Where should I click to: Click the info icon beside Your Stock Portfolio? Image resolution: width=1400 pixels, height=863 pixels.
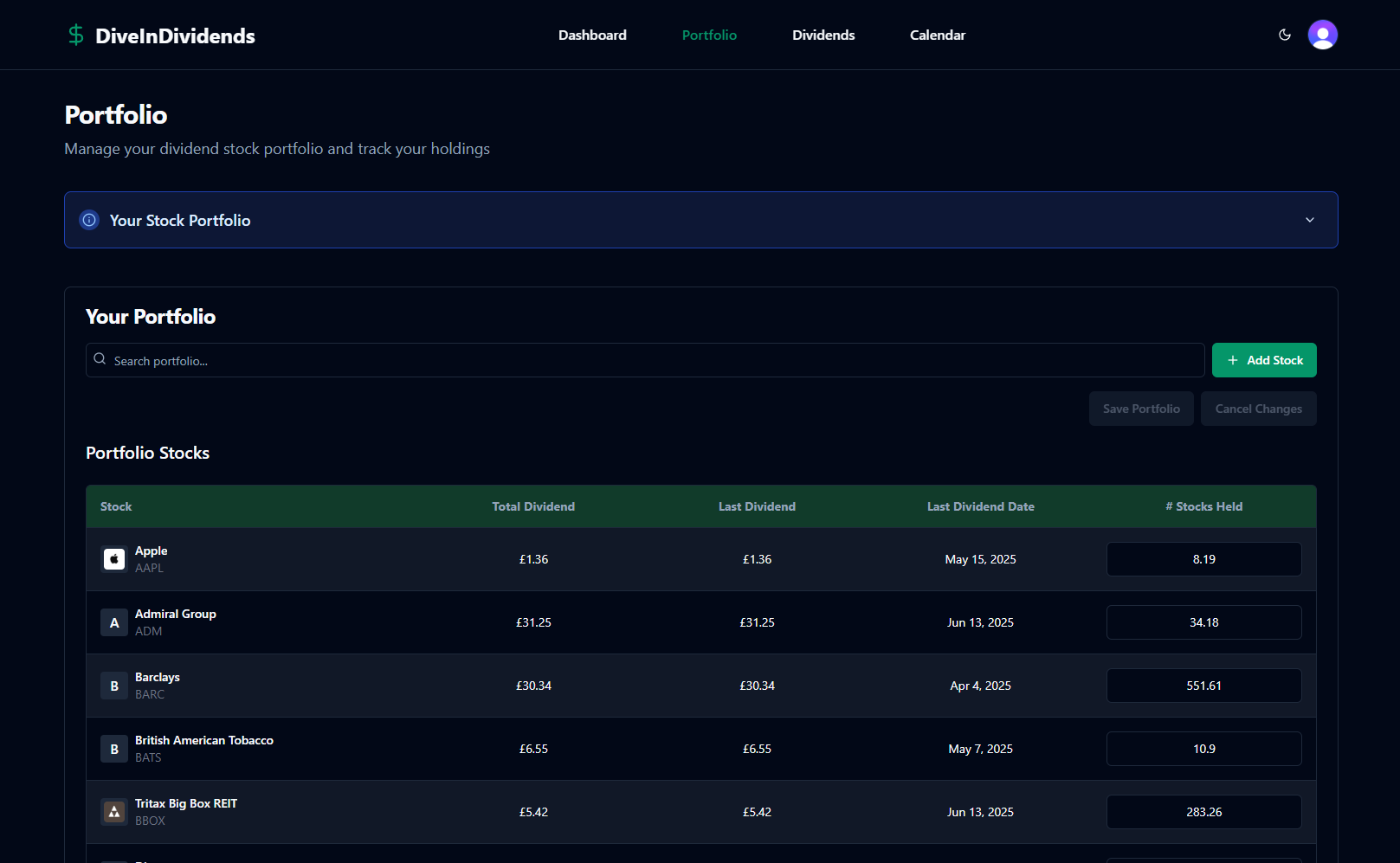pyautogui.click(x=89, y=220)
